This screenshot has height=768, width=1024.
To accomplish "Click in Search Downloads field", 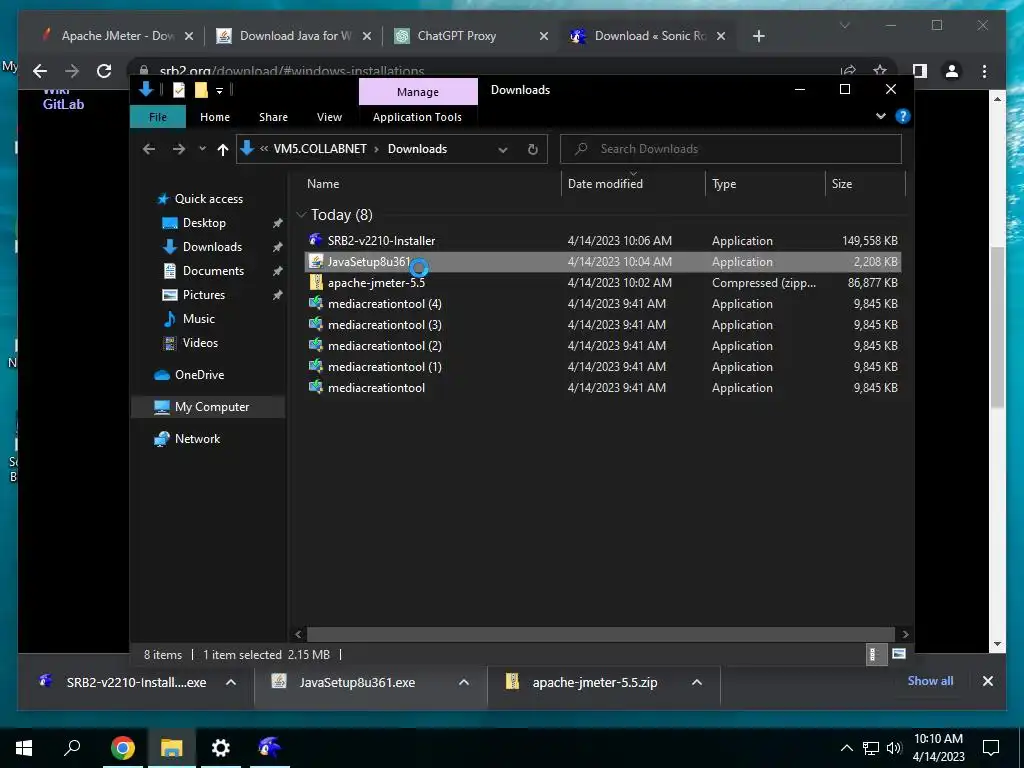I will (x=731, y=149).
